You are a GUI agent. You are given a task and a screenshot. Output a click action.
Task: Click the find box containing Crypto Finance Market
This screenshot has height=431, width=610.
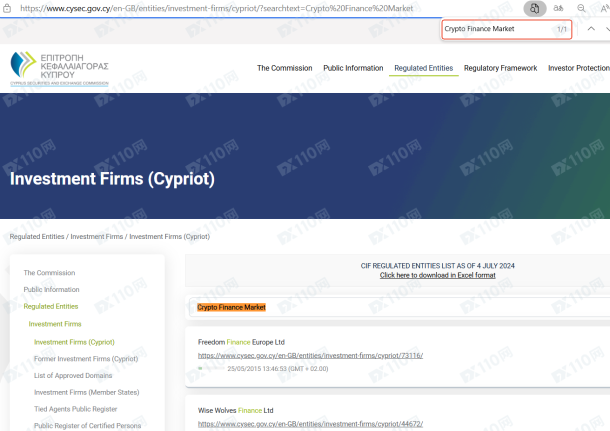click(x=497, y=29)
